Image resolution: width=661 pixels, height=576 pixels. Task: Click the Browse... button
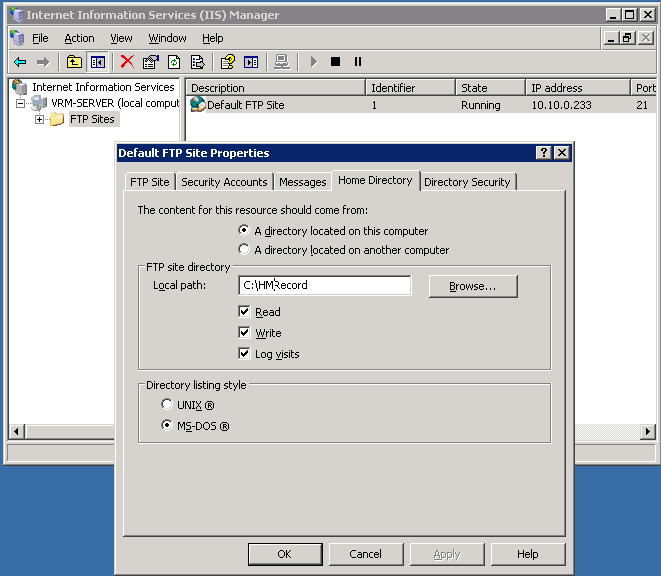[473, 286]
